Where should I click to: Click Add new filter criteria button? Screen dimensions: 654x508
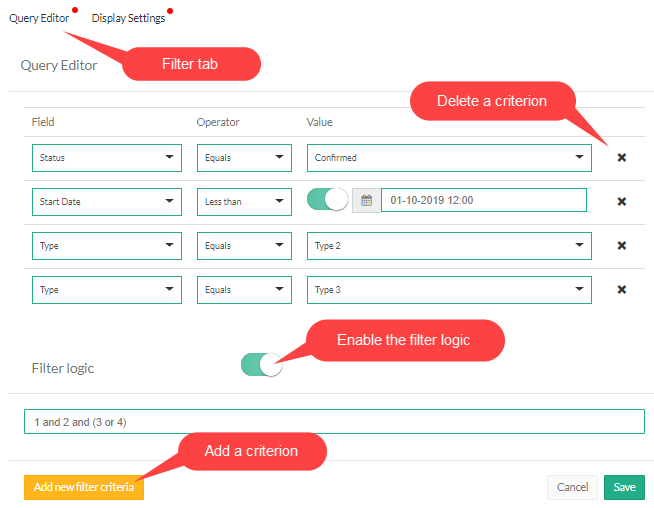(84, 487)
